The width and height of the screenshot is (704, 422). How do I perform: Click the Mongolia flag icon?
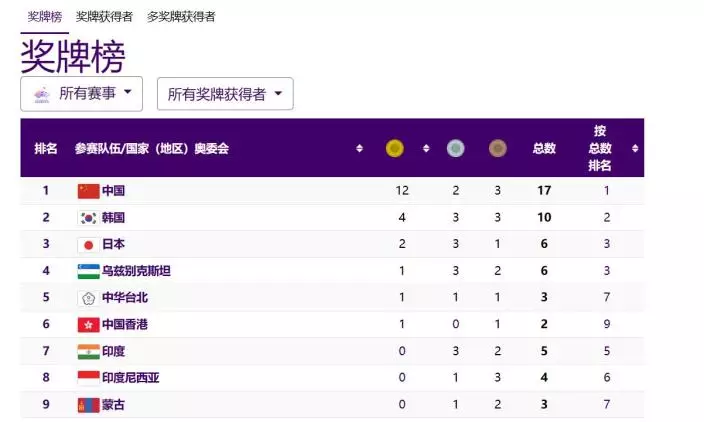(x=88, y=405)
